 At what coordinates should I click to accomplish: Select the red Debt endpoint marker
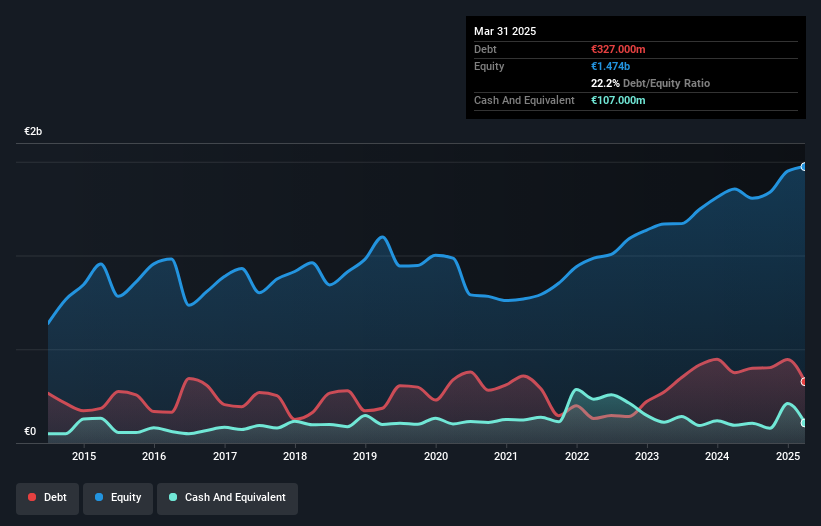(x=804, y=382)
